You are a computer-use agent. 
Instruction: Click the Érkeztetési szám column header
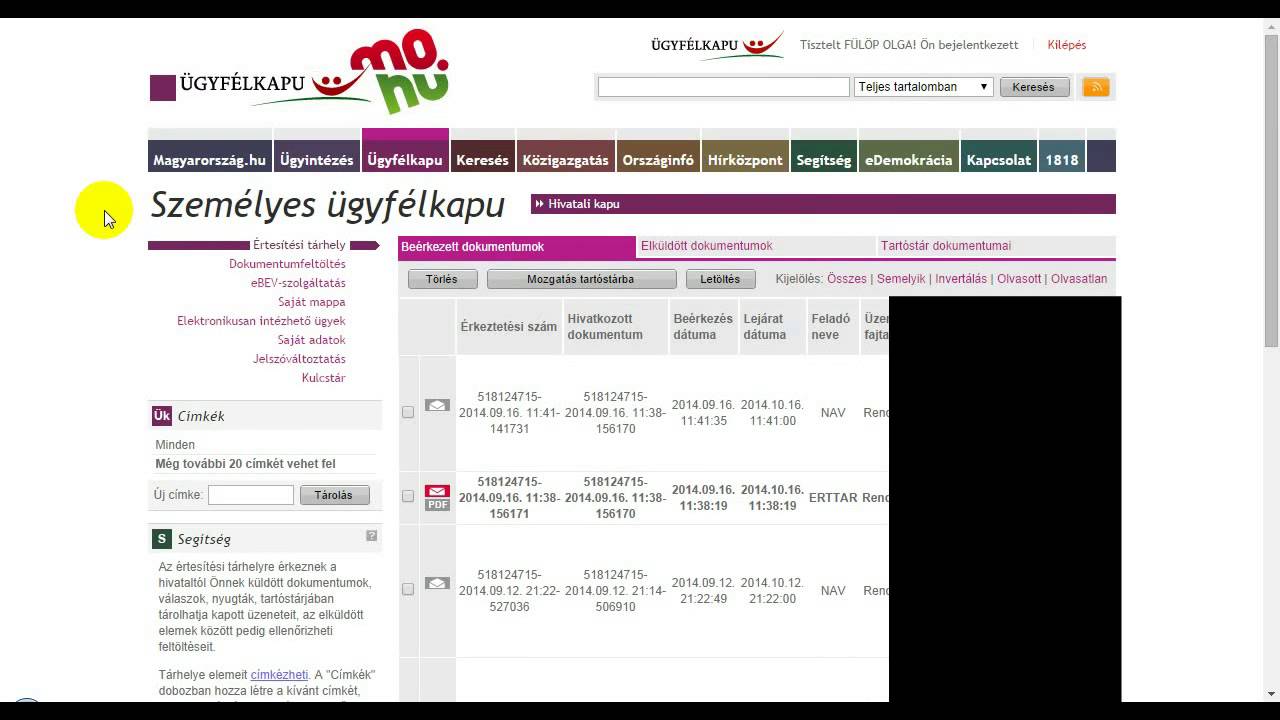509,327
